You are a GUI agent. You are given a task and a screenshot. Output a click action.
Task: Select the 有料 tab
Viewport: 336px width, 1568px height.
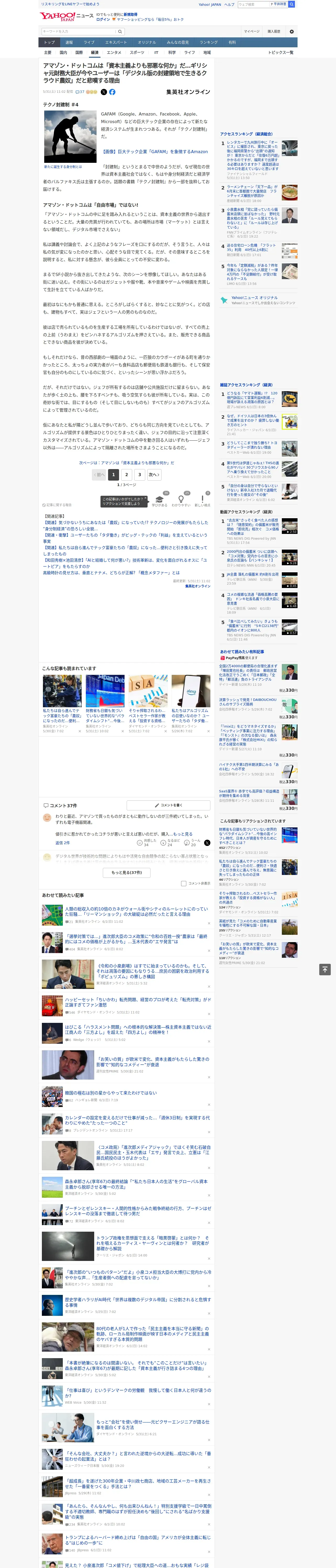coord(232,42)
